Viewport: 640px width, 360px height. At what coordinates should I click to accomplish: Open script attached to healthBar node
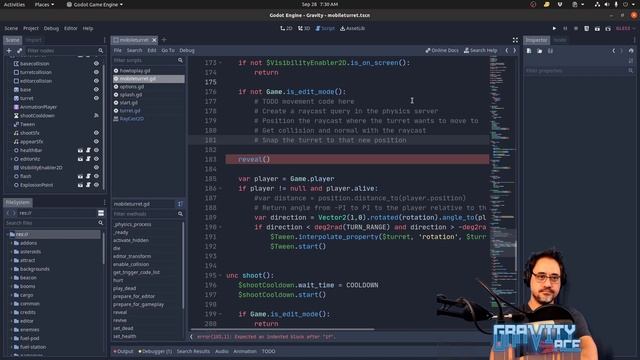pos(88,150)
